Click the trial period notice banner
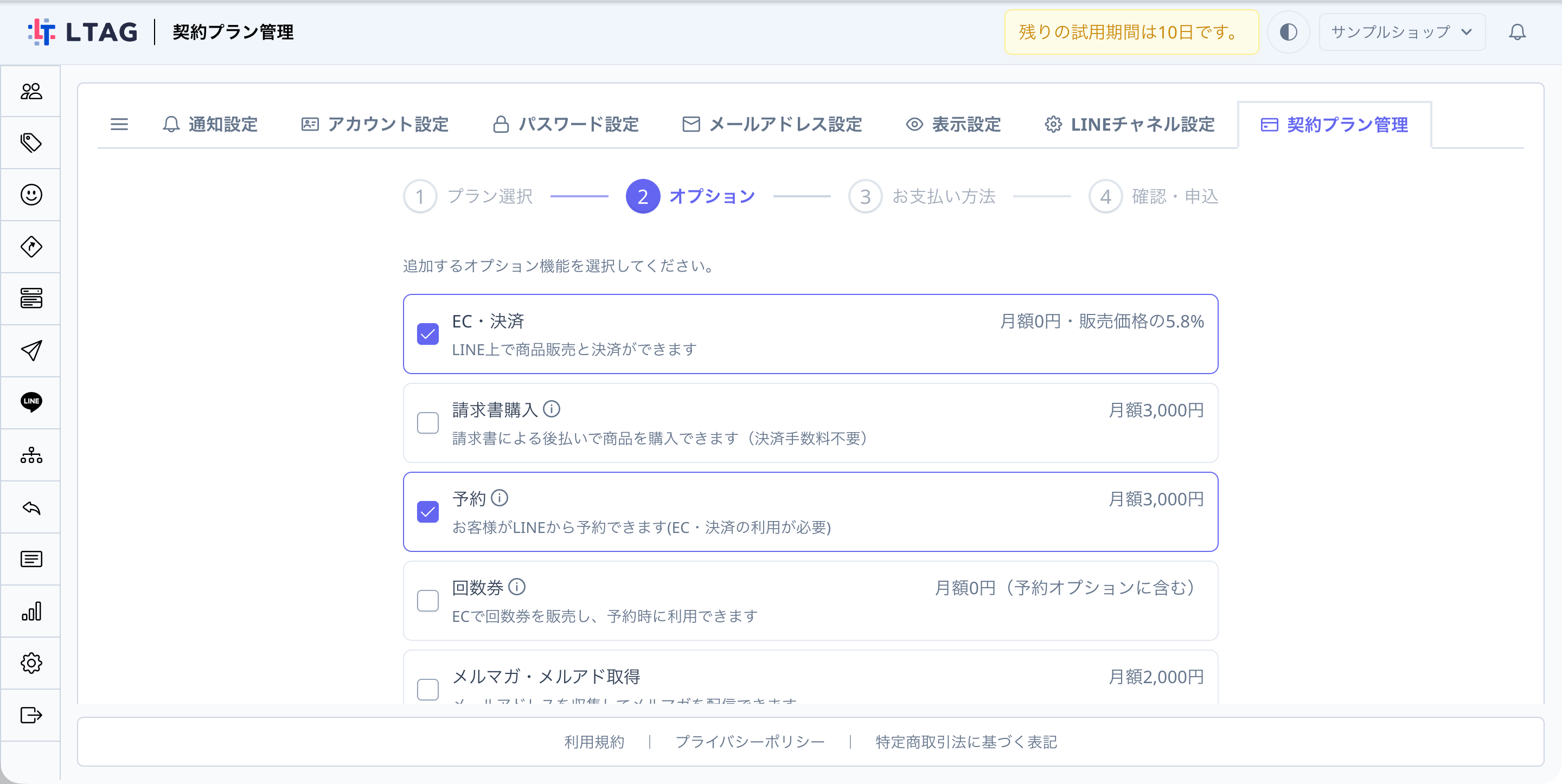Screen dimensions: 1562x784 tap(1131, 32)
